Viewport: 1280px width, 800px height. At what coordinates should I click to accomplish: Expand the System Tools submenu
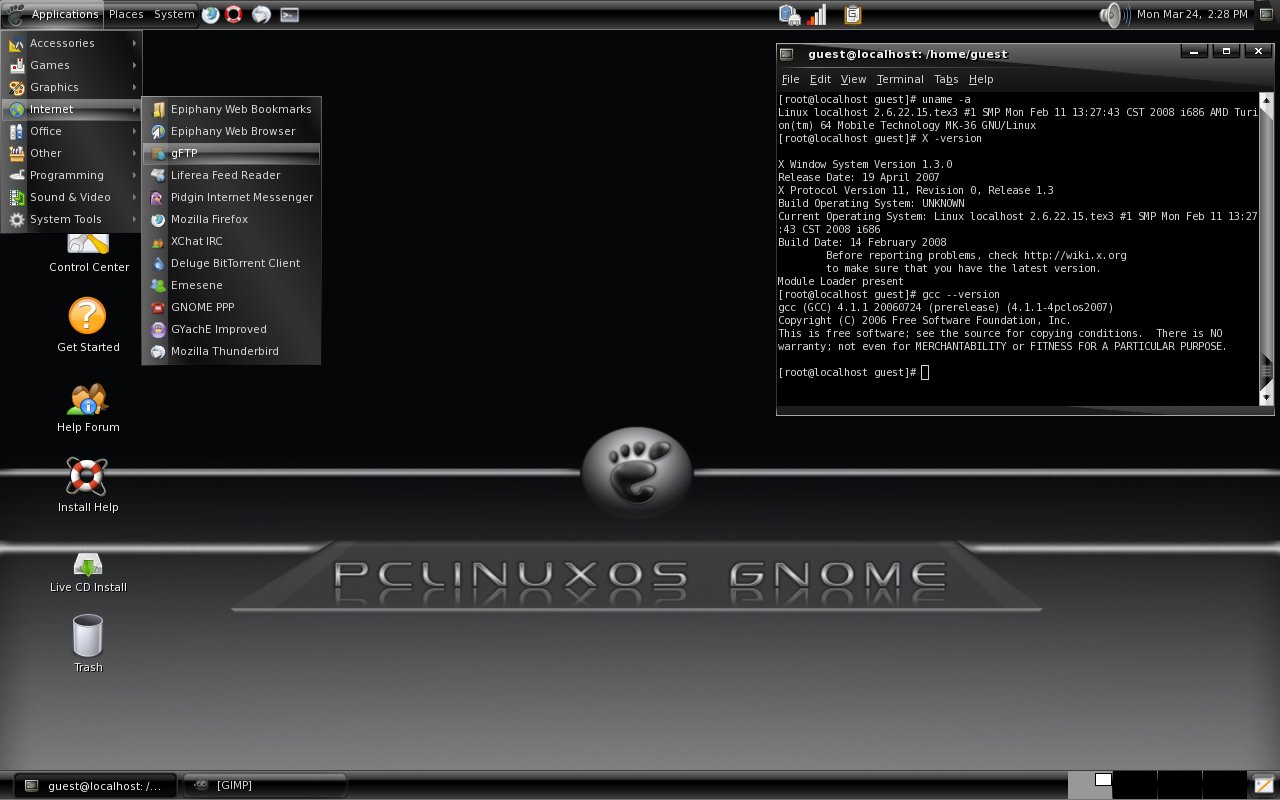[72, 219]
